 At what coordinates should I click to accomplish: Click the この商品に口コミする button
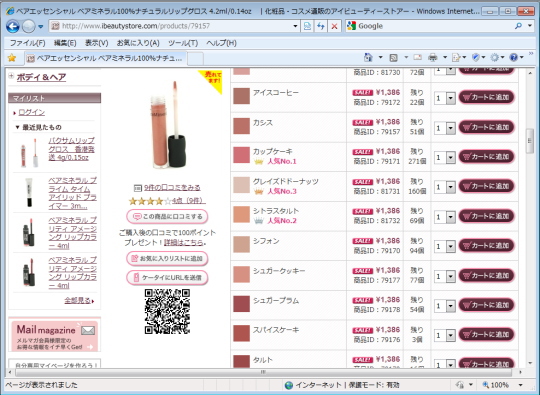(x=167, y=217)
